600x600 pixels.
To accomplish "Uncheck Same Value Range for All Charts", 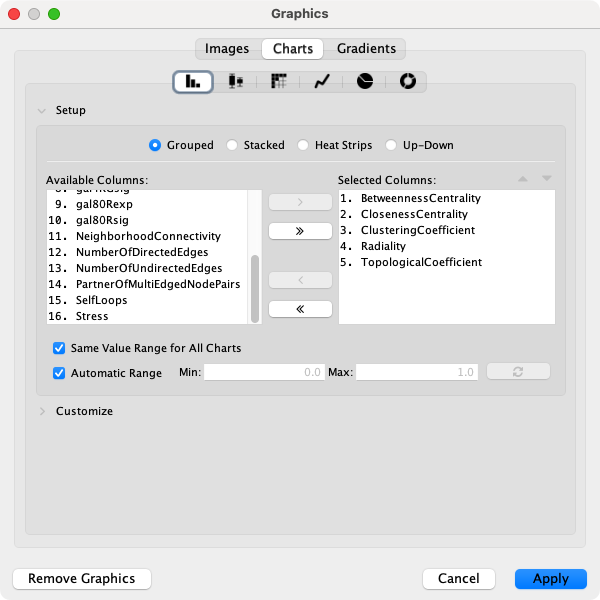I will coord(59,349).
